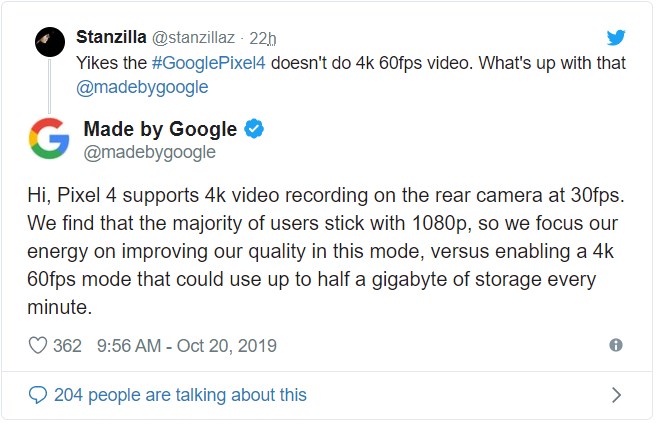Click the 9:56 AM - Oct 20, 2019 timestamp

pos(186,346)
